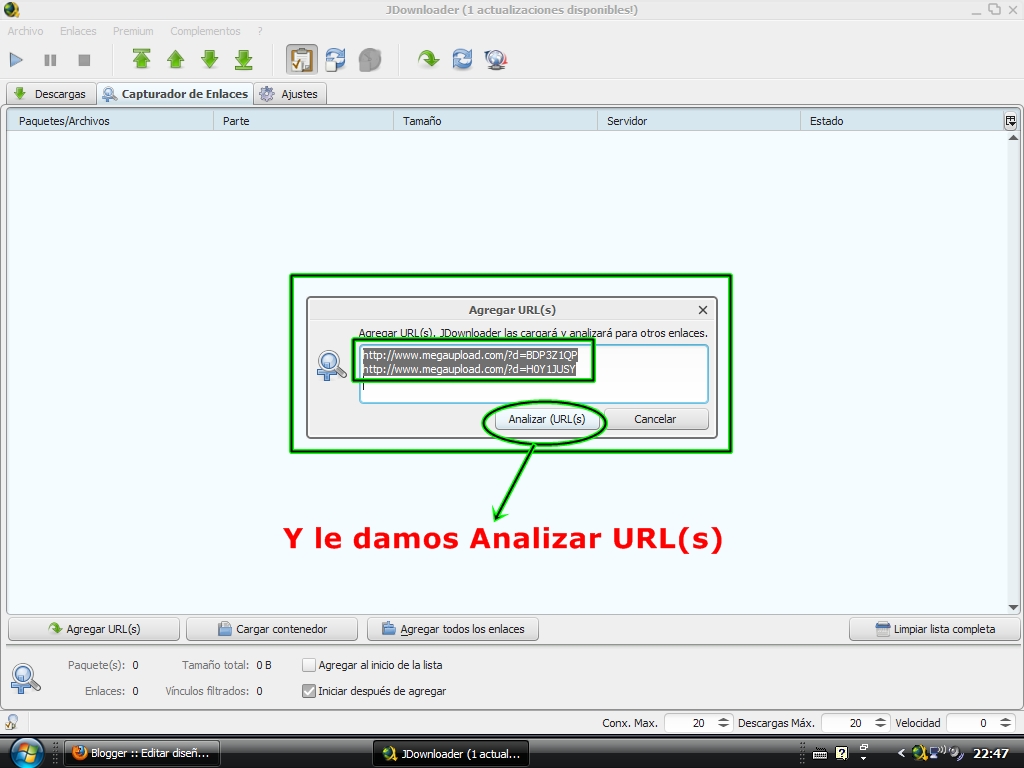This screenshot has height=768, width=1024.
Task: Click the Paquete(s): 0 count value
Action: [x=135, y=665]
